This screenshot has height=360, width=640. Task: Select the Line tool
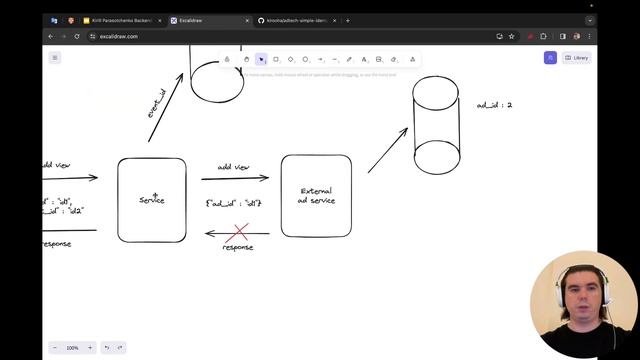[x=335, y=60]
